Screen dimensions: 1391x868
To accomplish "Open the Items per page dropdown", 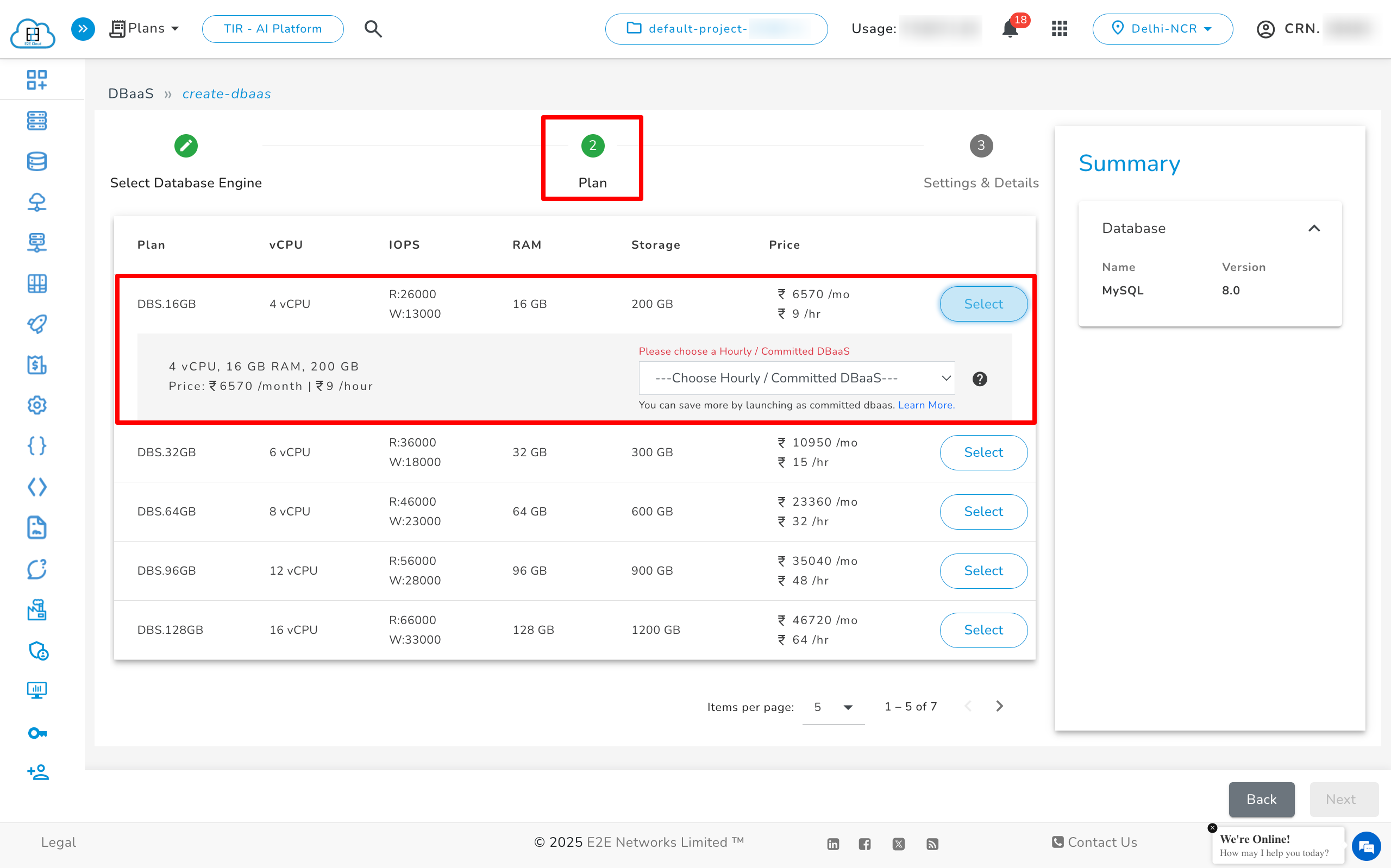I will [833, 707].
